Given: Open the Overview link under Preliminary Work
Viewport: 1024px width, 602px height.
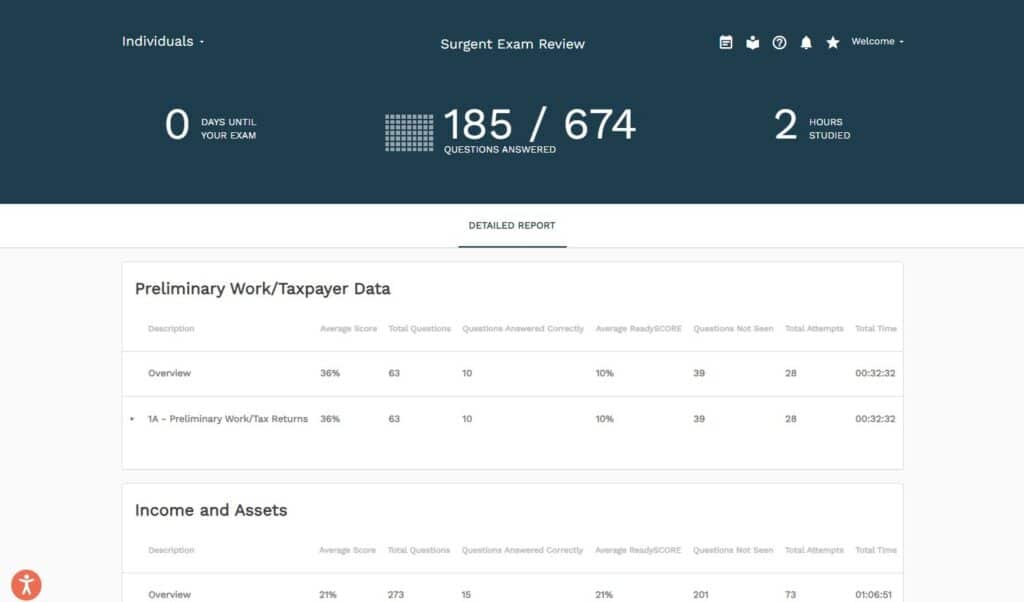Looking at the screenshot, I should pos(169,373).
